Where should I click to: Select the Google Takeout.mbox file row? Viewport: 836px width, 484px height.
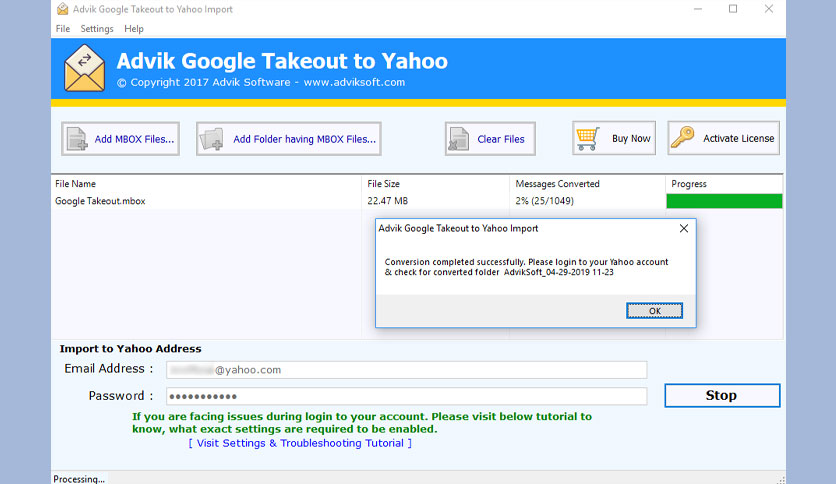[417, 201]
